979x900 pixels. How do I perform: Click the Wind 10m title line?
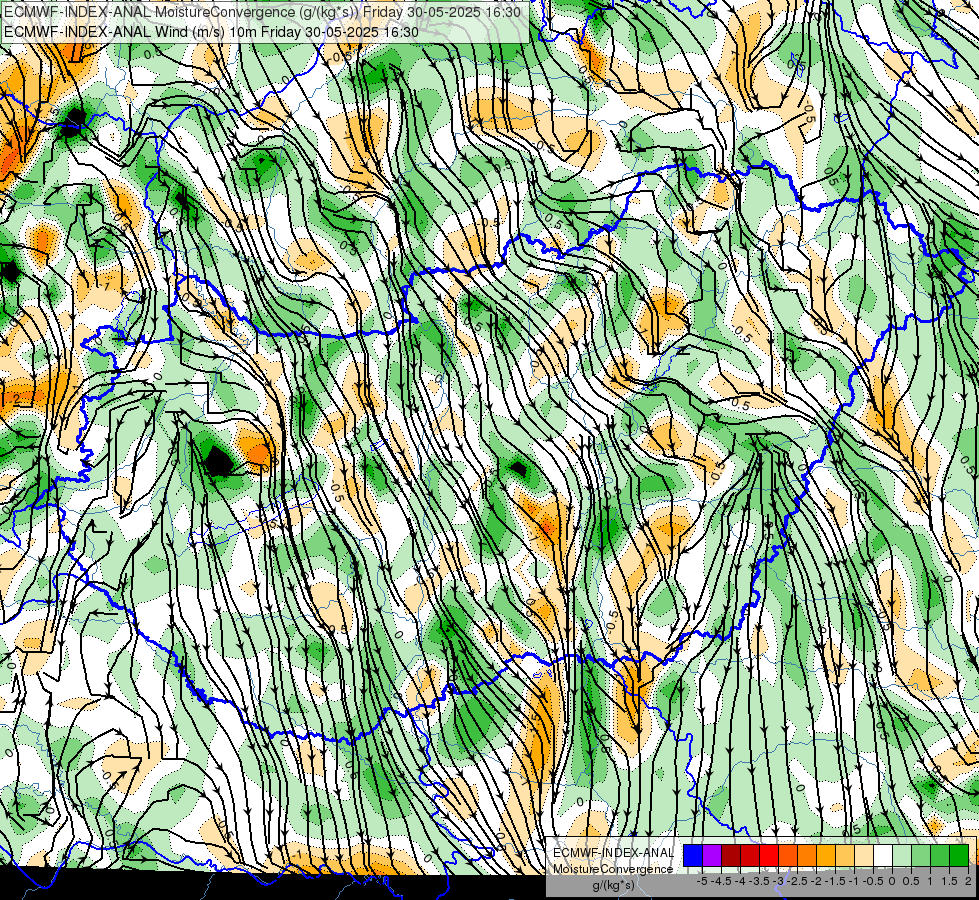coord(210,32)
